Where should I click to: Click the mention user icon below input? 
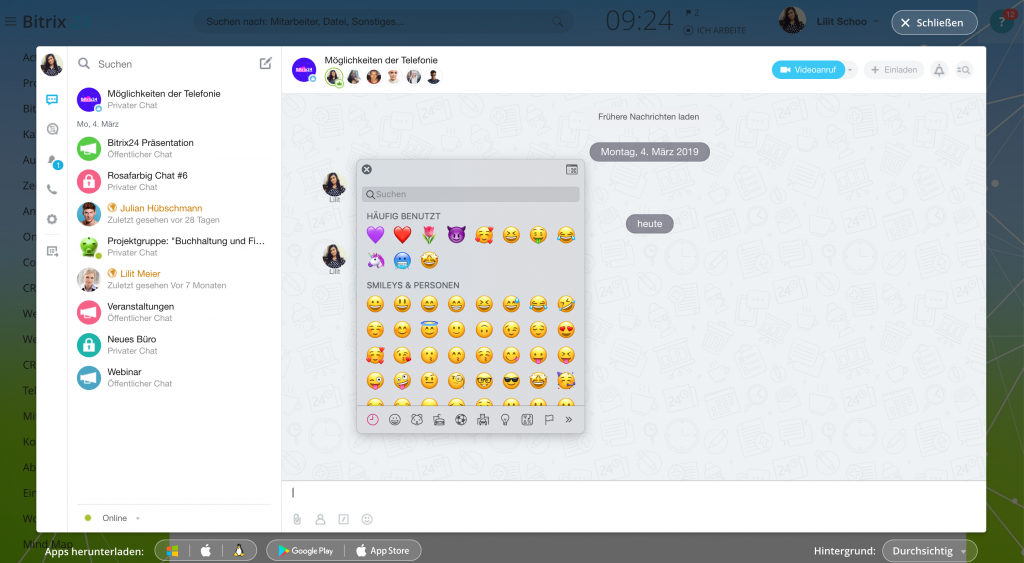(x=321, y=519)
